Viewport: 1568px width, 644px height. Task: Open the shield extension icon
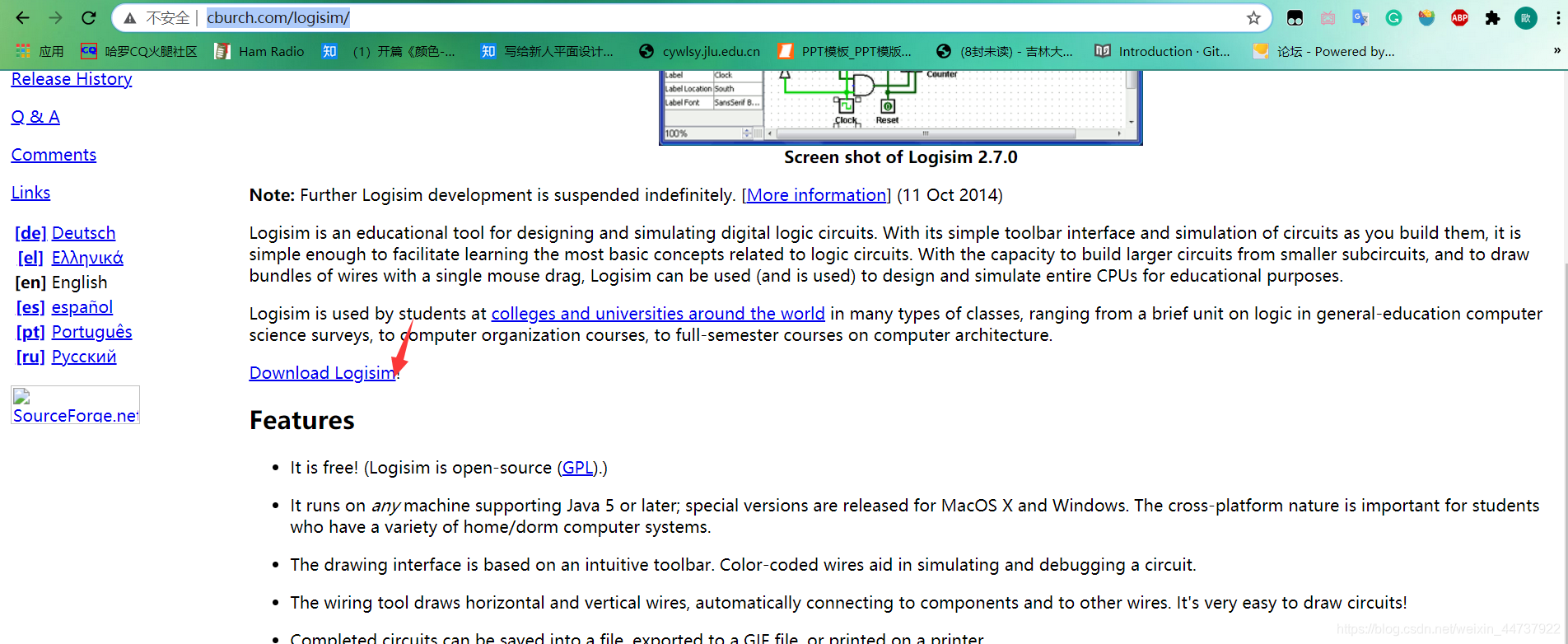coord(1426,17)
